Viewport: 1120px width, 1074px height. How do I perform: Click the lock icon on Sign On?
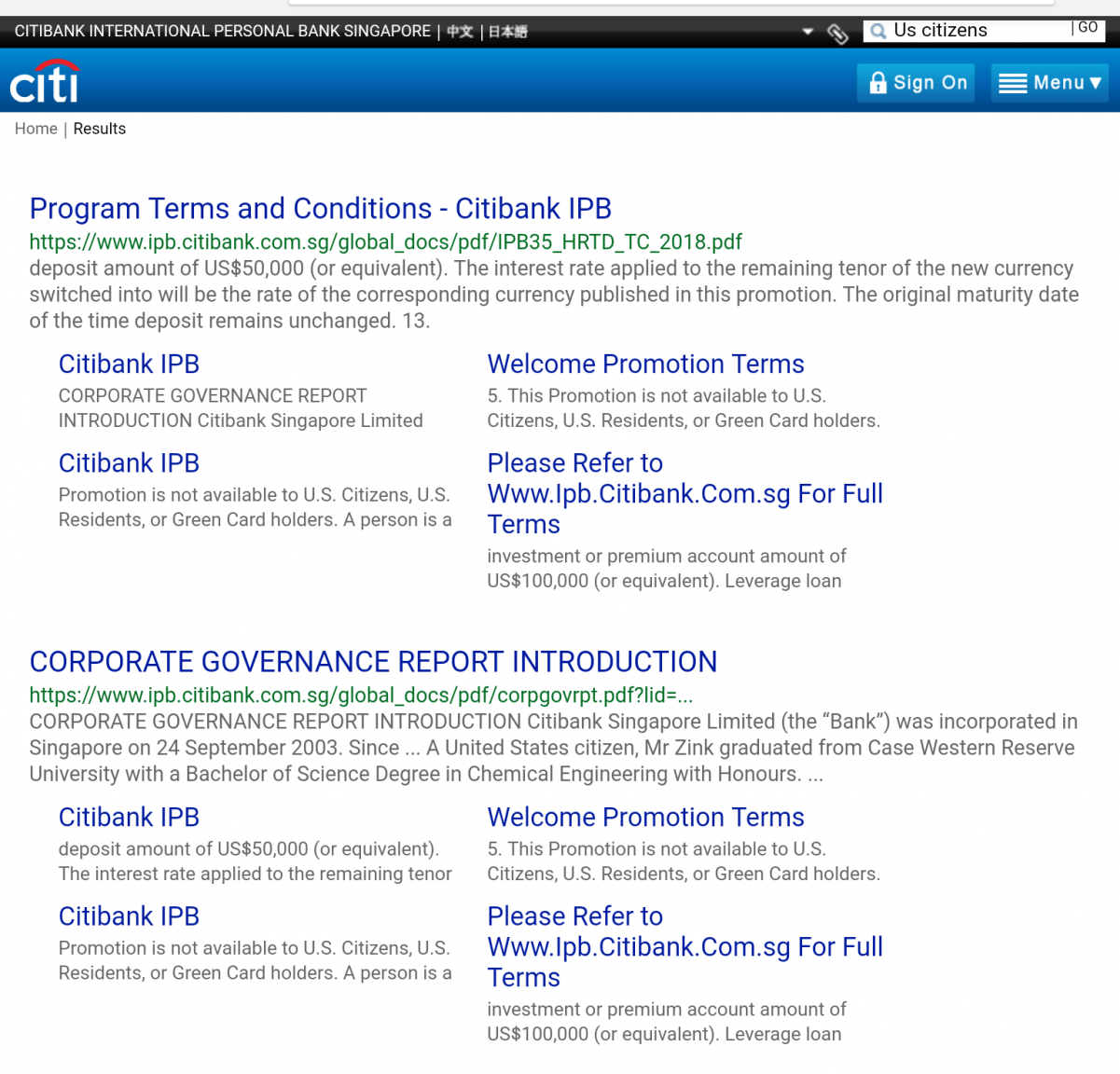[878, 83]
